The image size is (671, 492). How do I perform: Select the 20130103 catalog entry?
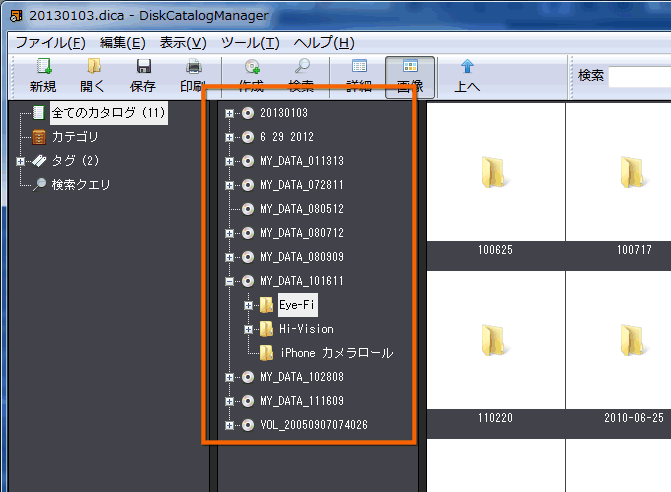(284, 113)
